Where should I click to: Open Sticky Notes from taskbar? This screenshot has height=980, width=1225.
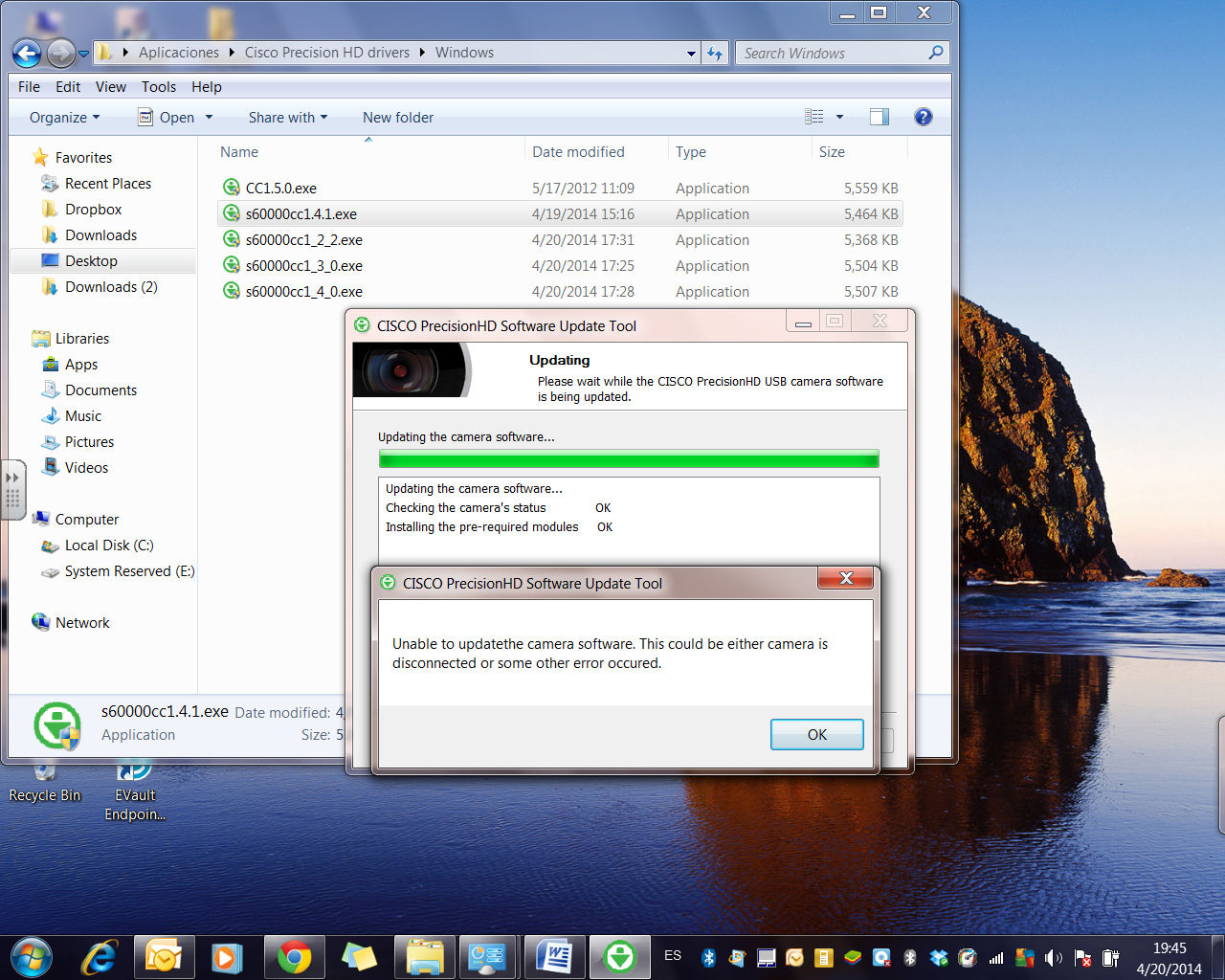[359, 957]
